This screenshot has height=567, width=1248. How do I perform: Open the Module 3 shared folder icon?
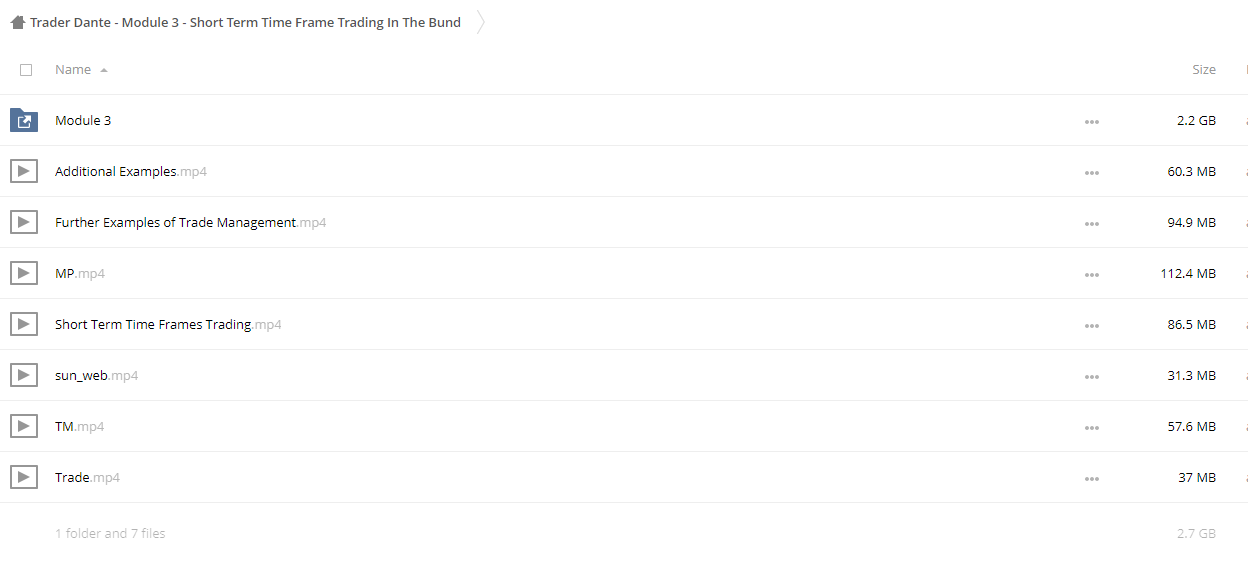pyautogui.click(x=24, y=120)
